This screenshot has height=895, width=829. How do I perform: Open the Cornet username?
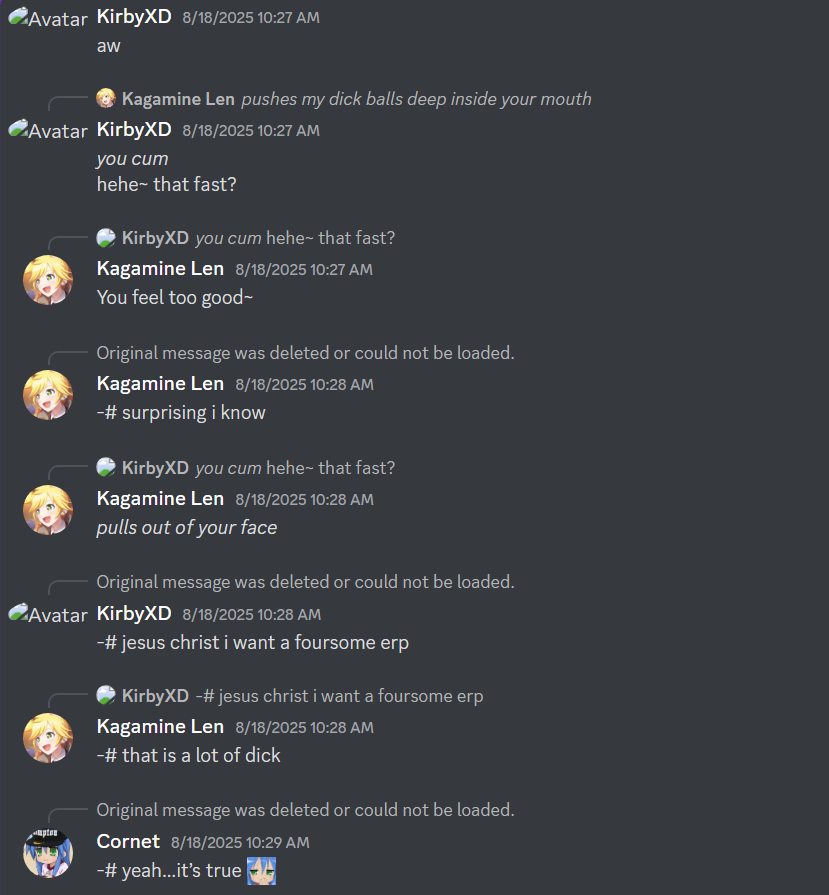click(x=128, y=841)
